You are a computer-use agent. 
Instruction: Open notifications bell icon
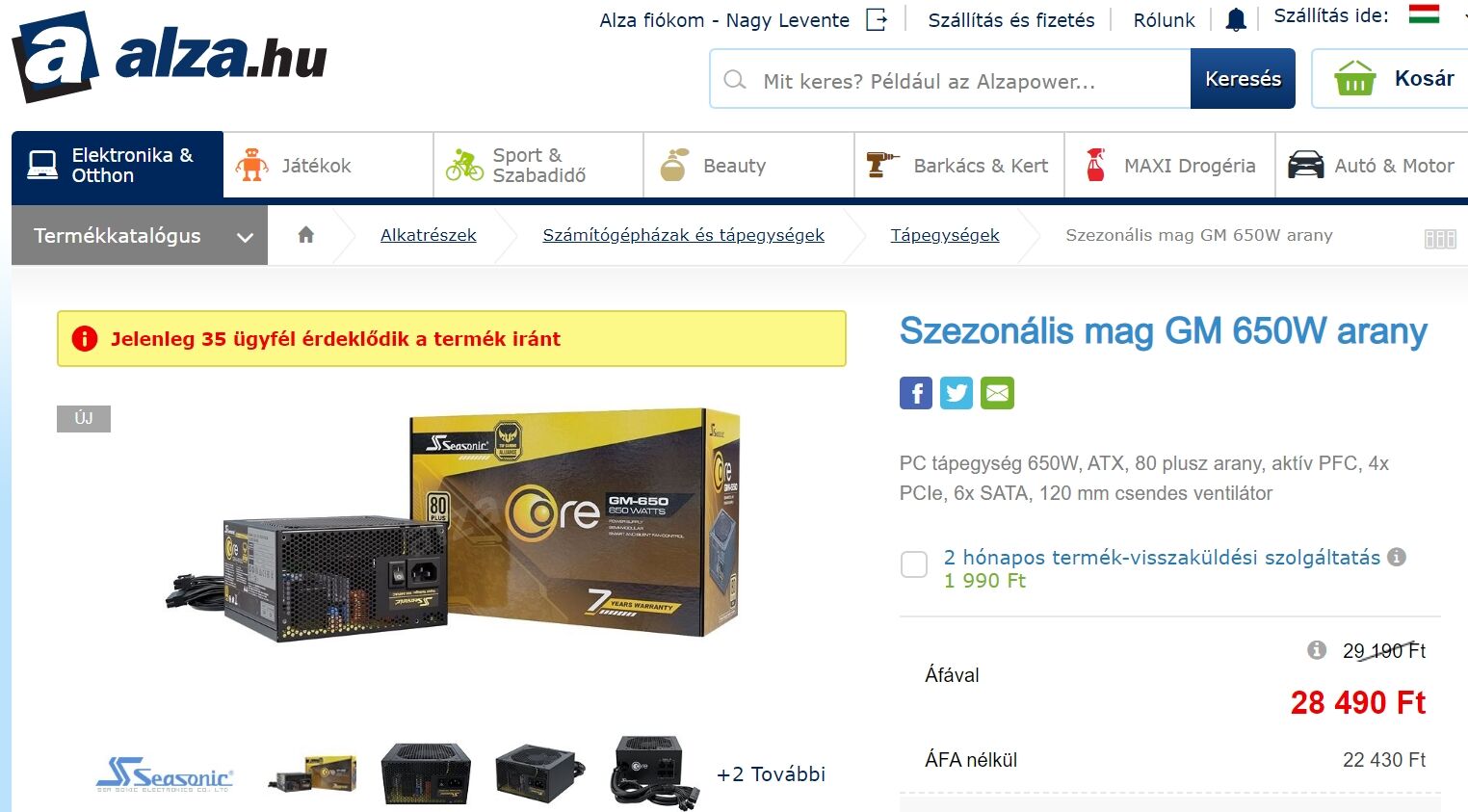point(1236,19)
